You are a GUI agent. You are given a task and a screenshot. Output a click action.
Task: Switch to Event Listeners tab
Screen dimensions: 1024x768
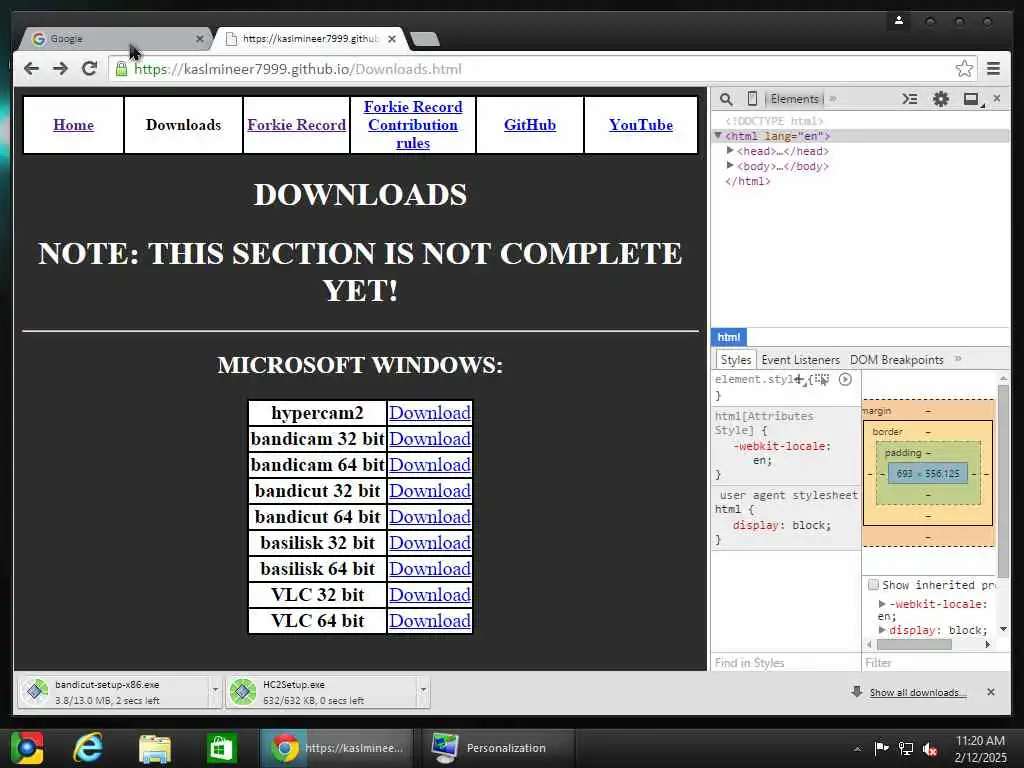(x=800, y=360)
